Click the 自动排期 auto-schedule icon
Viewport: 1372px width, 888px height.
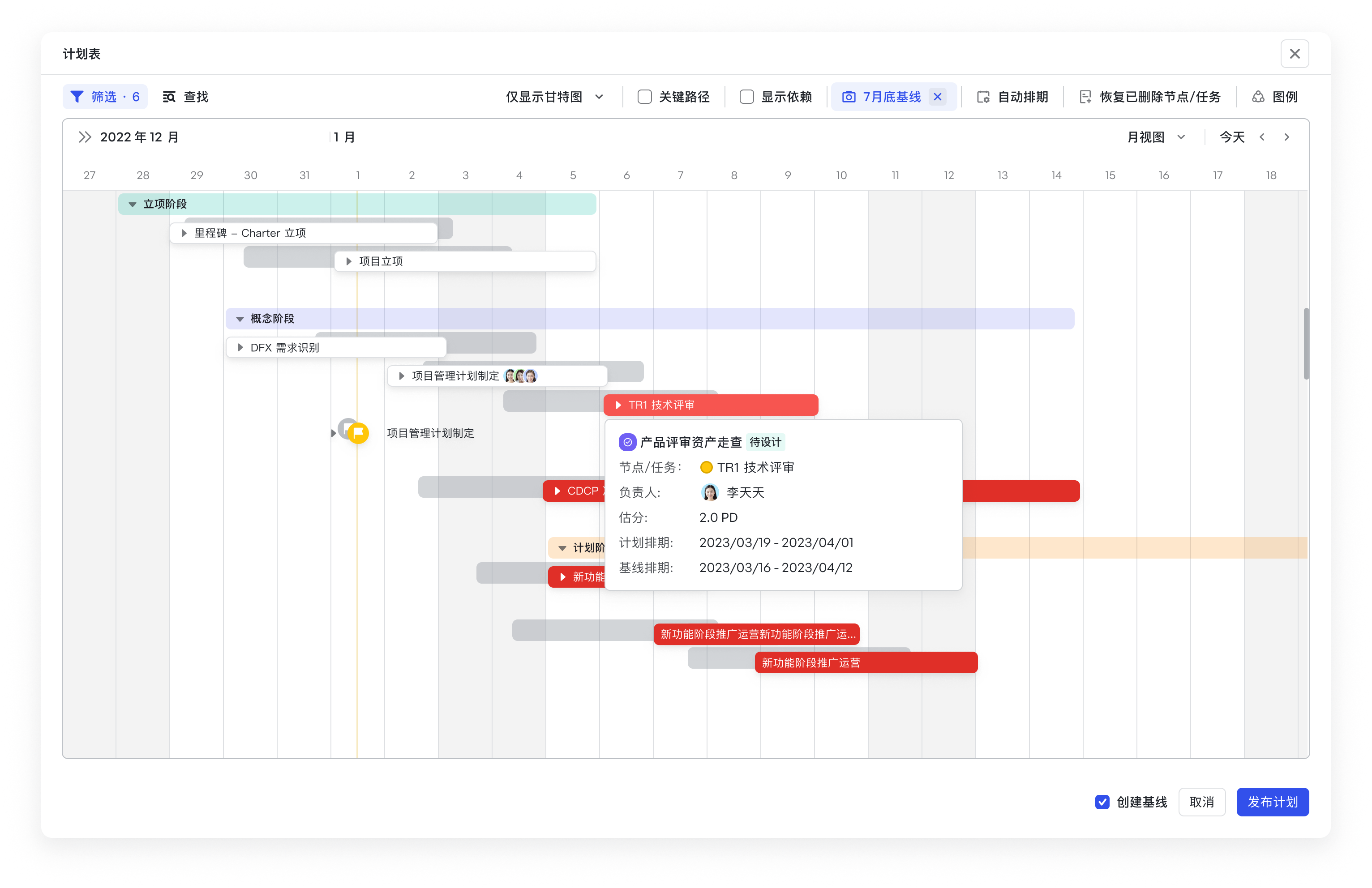pos(983,97)
